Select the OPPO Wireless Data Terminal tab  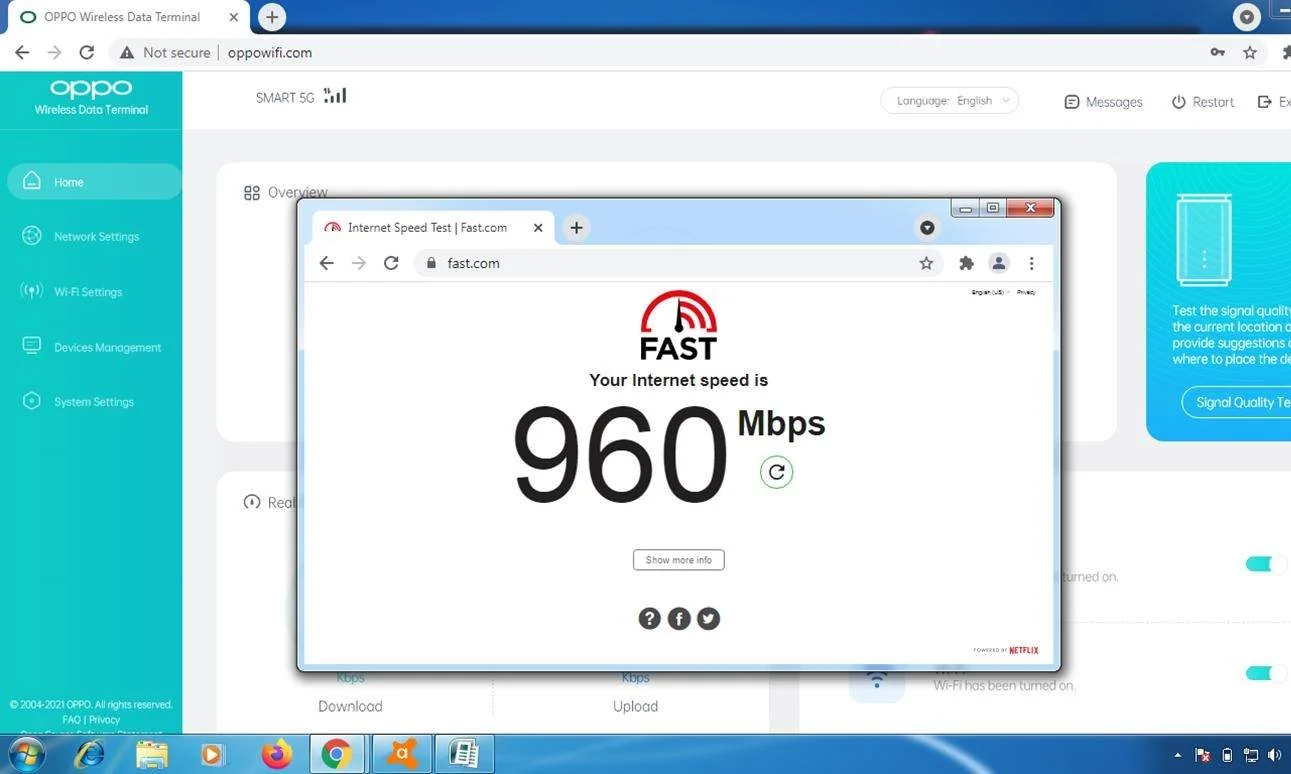tap(128, 17)
